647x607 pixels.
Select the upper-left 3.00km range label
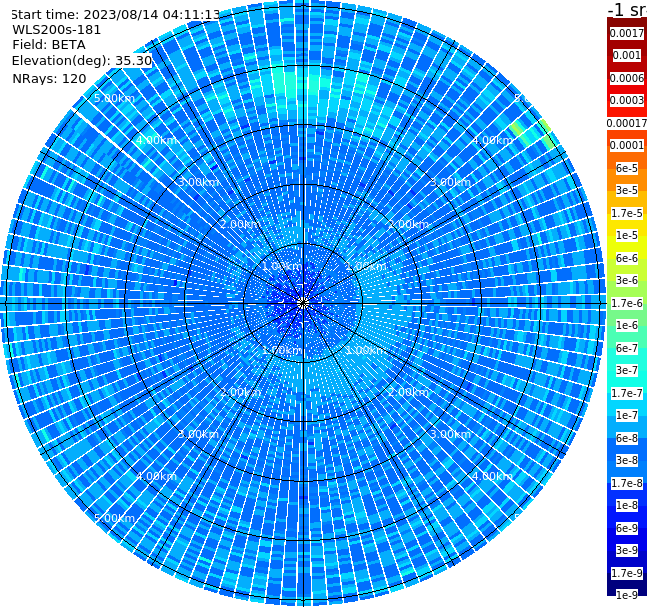pos(198,182)
